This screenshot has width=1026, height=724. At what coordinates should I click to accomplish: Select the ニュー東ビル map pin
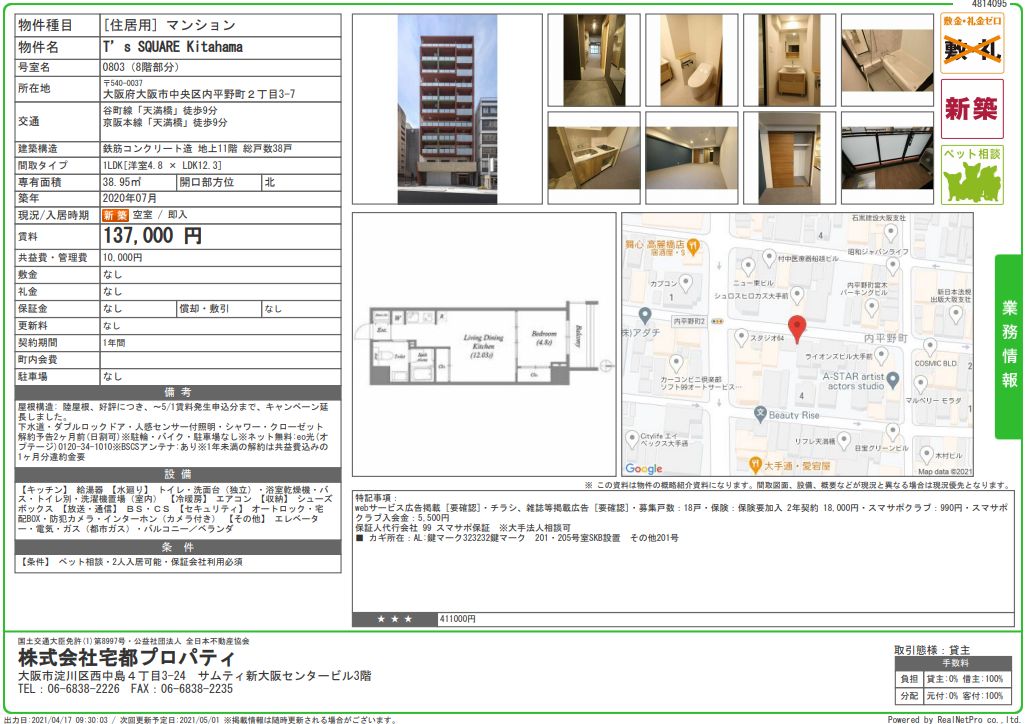point(747,266)
